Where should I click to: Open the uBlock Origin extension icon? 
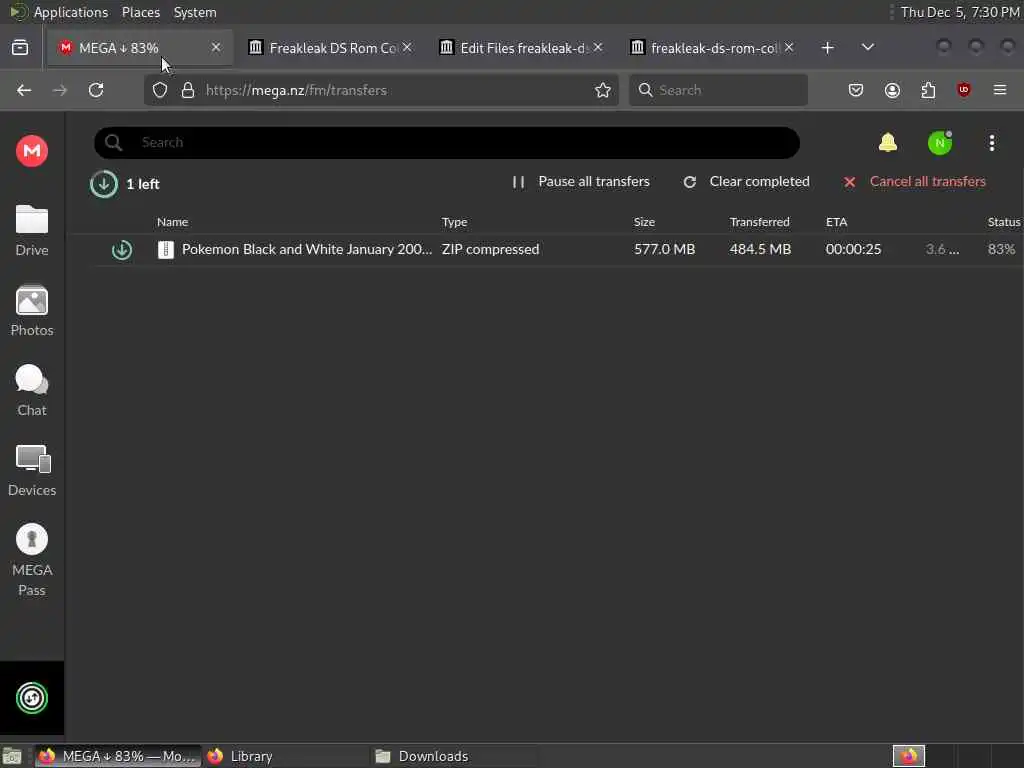tap(963, 90)
